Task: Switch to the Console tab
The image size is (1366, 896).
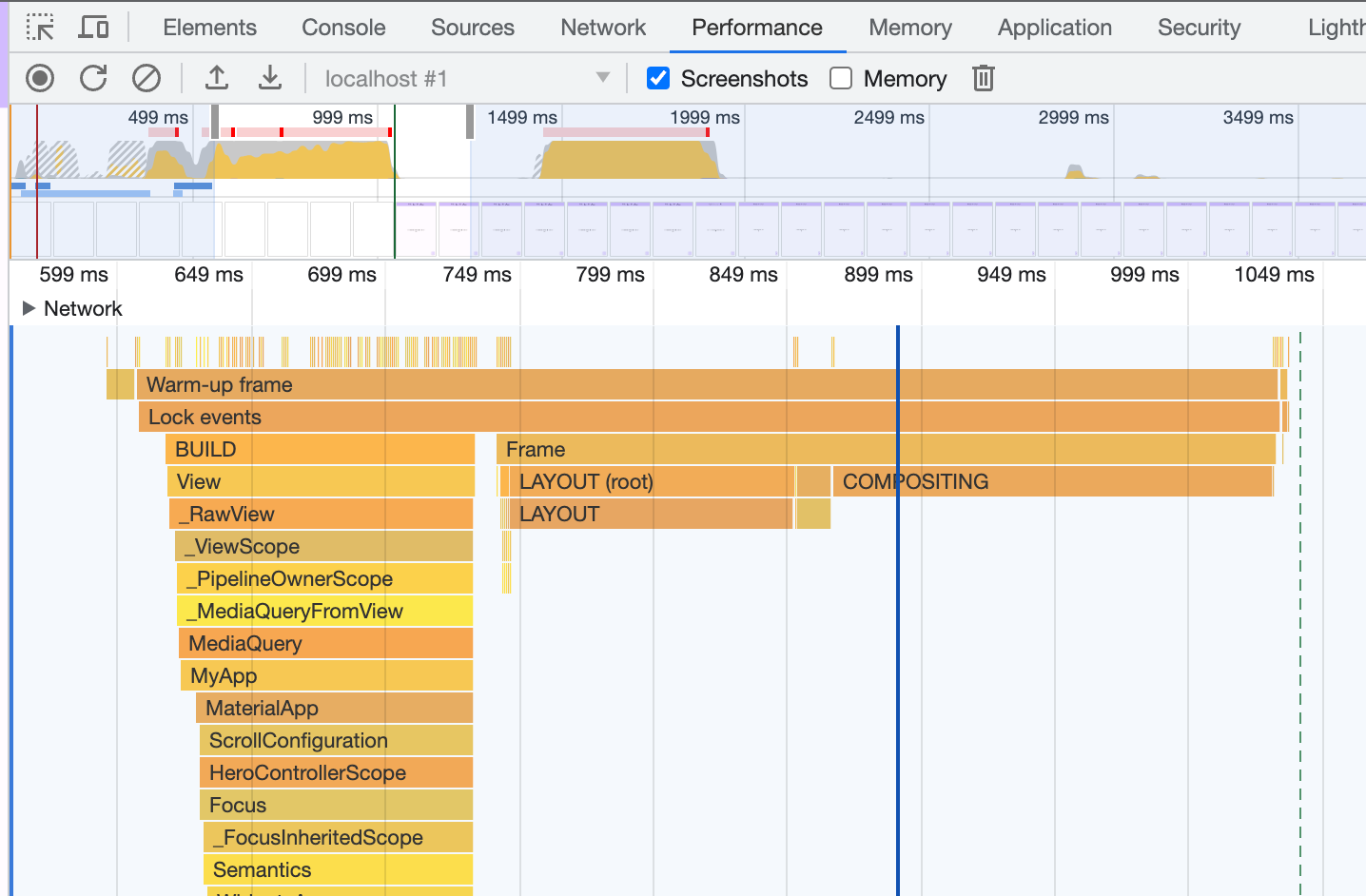Action: coord(343,28)
